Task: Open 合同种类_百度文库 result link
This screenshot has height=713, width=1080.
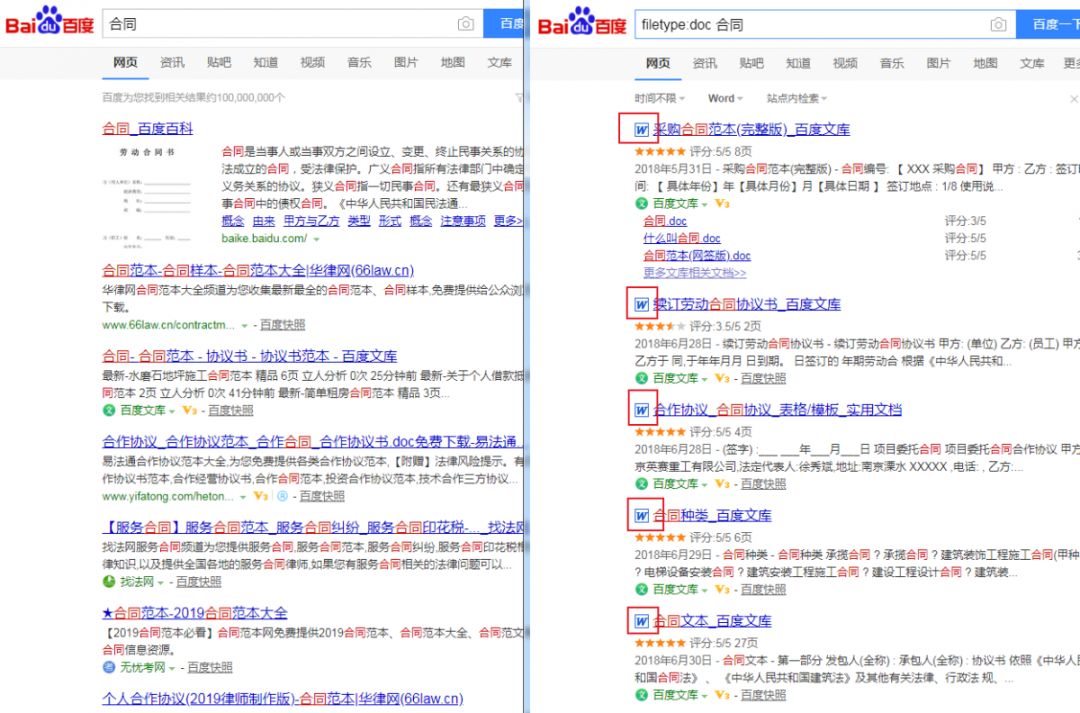Action: tap(712, 515)
